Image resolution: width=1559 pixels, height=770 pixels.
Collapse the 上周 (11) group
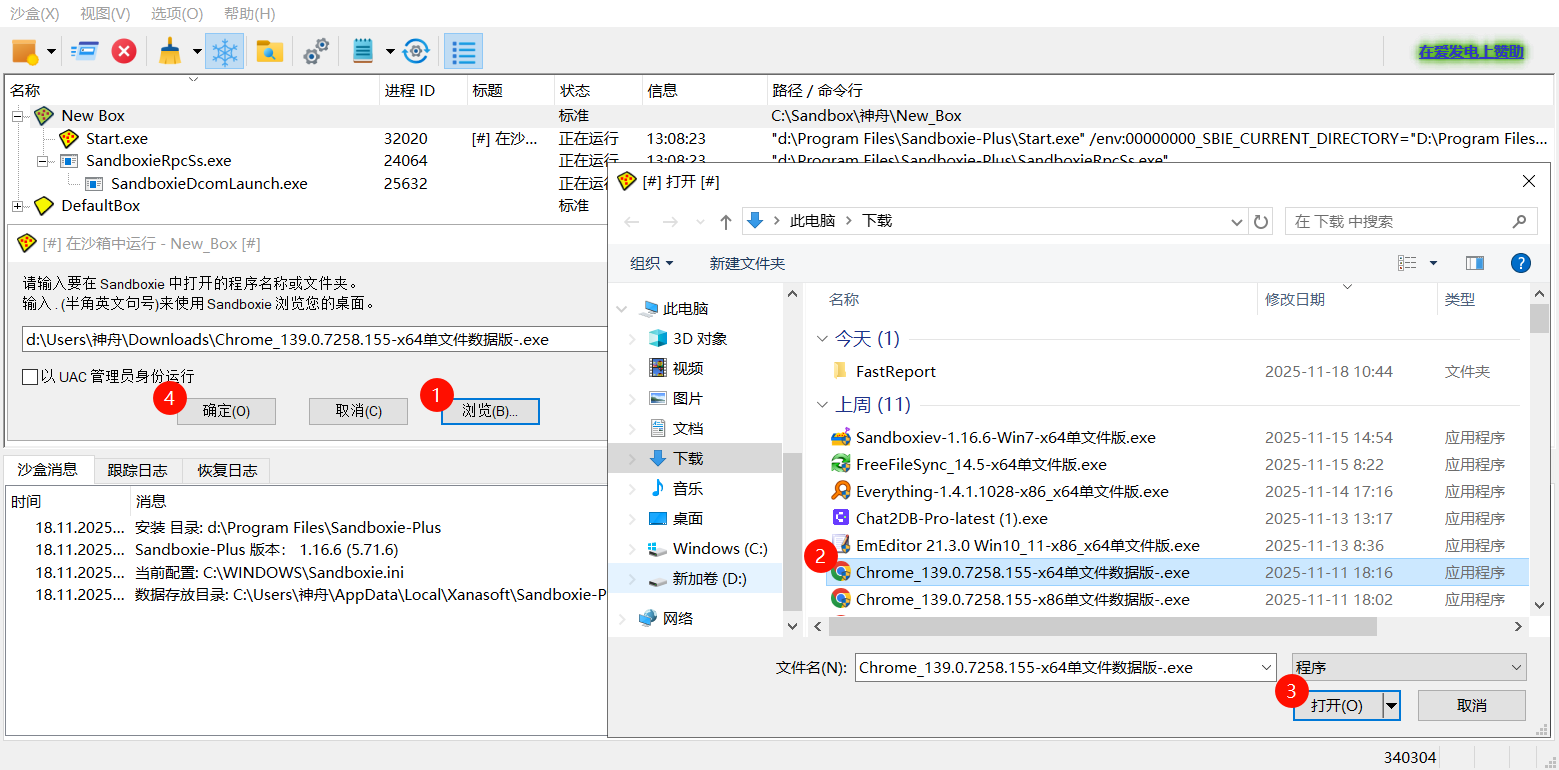[x=823, y=405]
